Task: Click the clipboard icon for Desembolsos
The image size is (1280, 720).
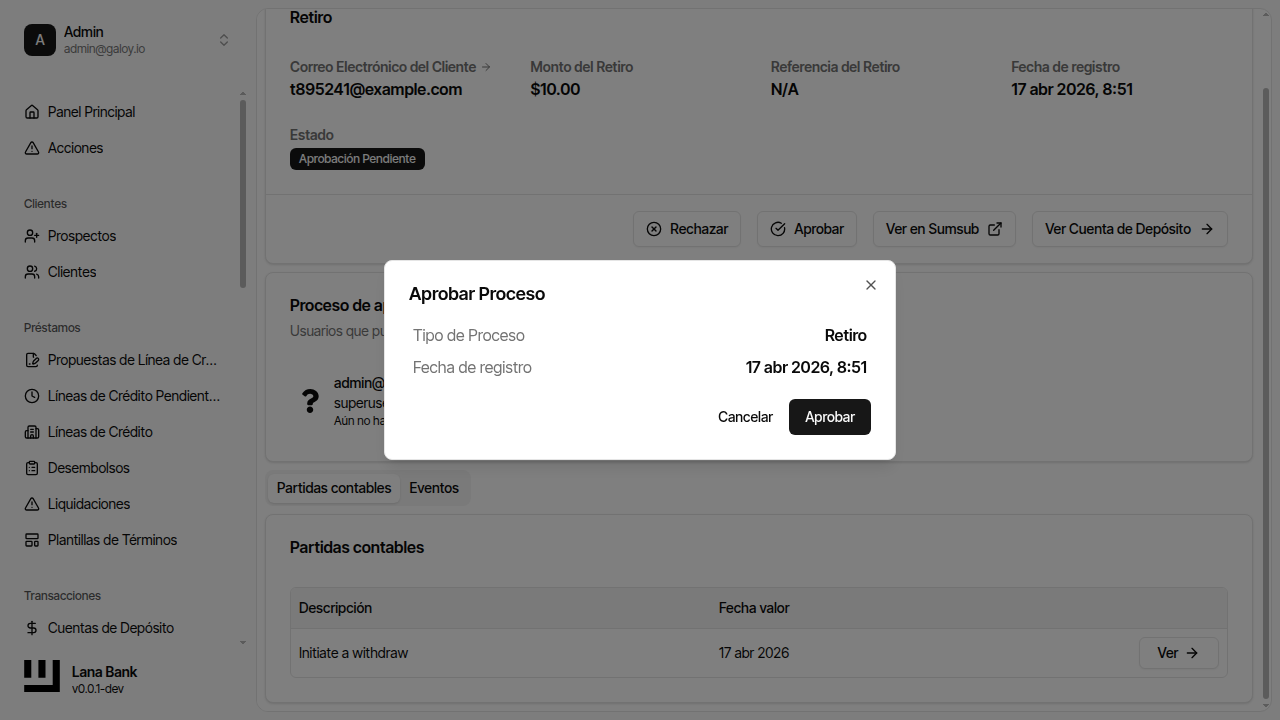Action: [32, 468]
